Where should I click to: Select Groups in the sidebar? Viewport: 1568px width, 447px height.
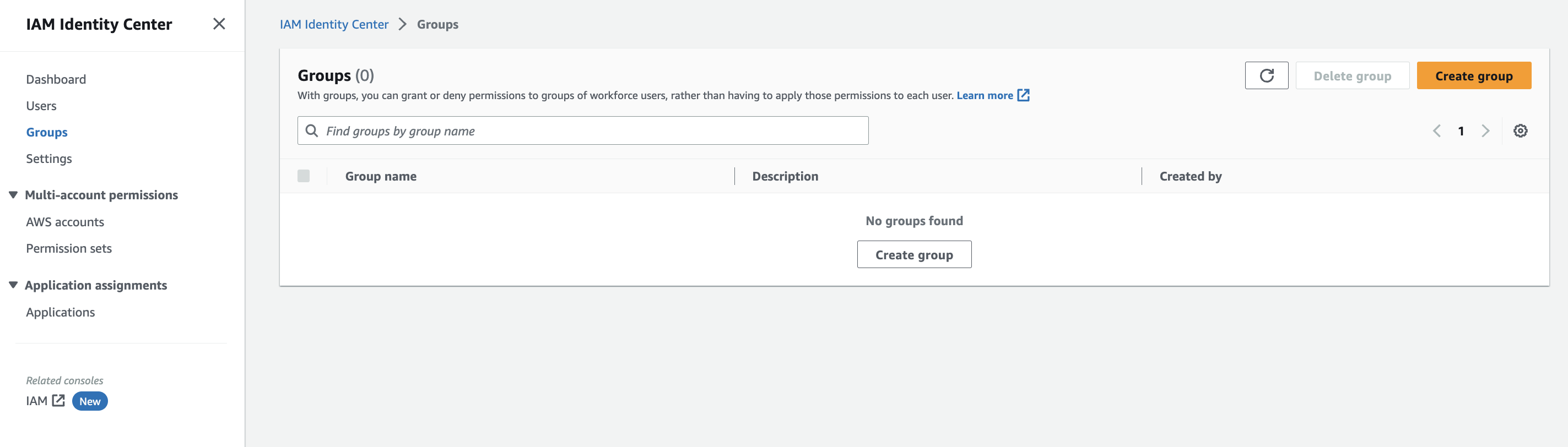47,132
